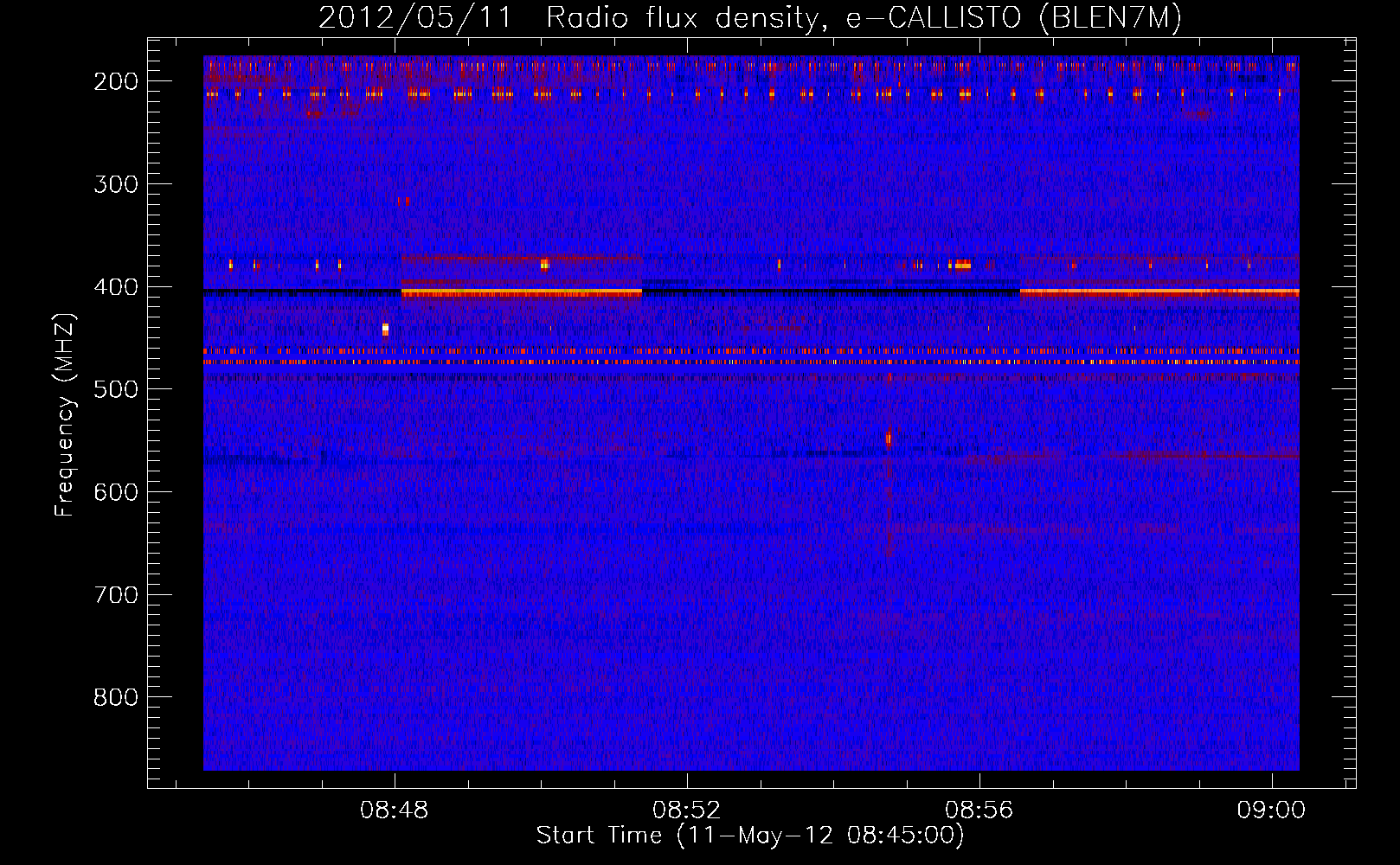The image size is (1400, 865).
Task: Click the 'Start Time (11-May-12 08:45:00)' axis label
Action: 750,836
